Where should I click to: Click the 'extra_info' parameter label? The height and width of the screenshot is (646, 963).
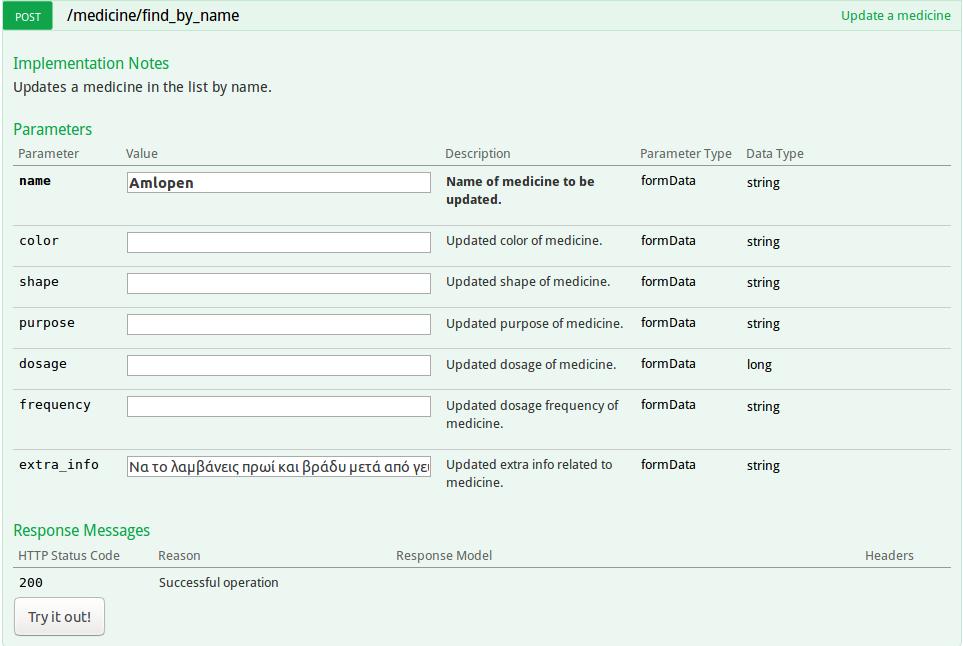59,464
